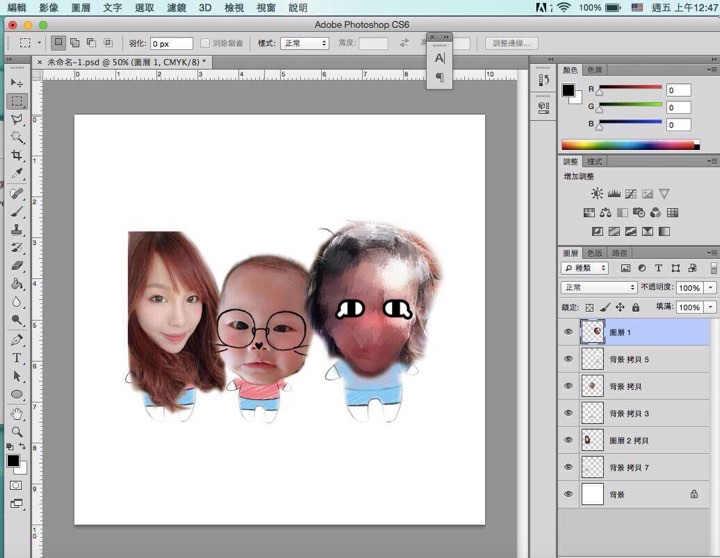720x558 pixels.
Task: Open the 濾鏡 menu
Action: pos(177,7)
